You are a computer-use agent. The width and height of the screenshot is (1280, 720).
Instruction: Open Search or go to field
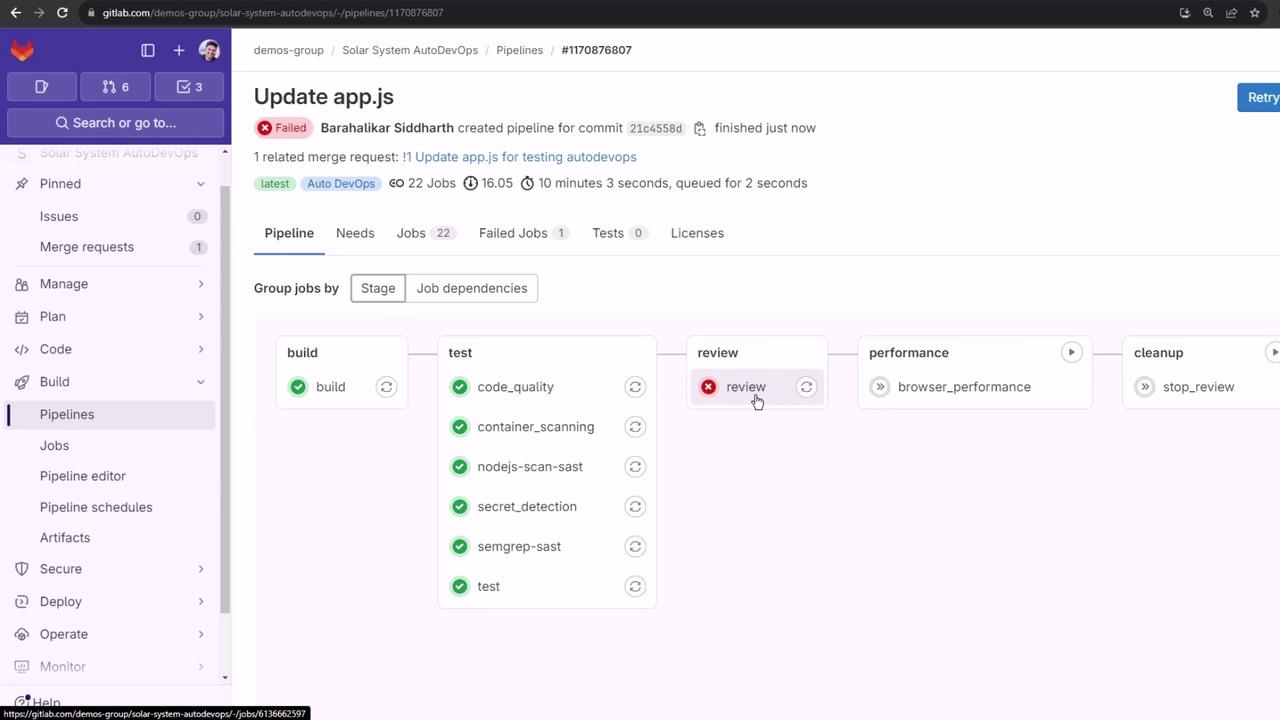click(116, 123)
